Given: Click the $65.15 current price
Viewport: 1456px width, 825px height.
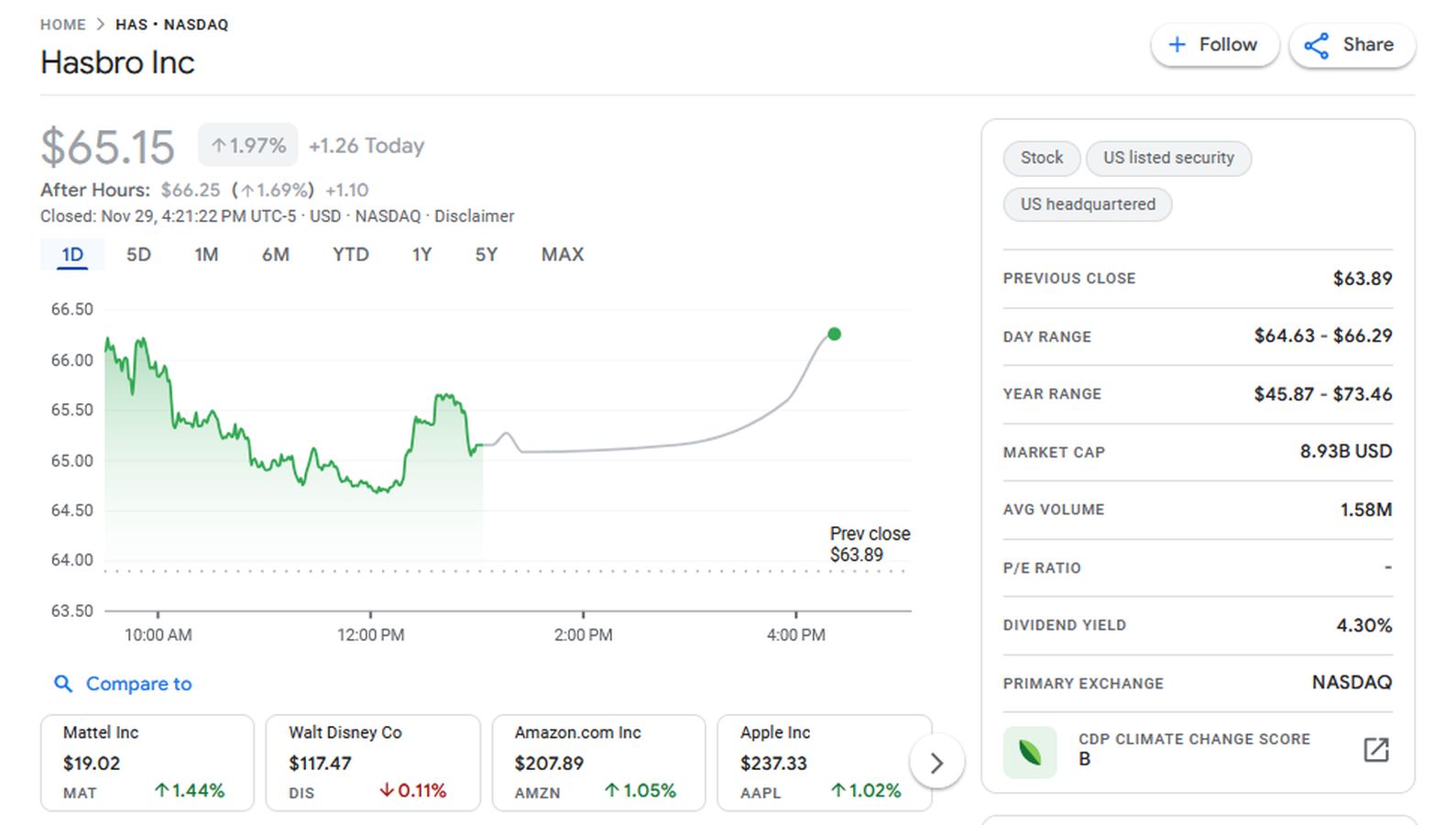Looking at the screenshot, I should [x=107, y=147].
